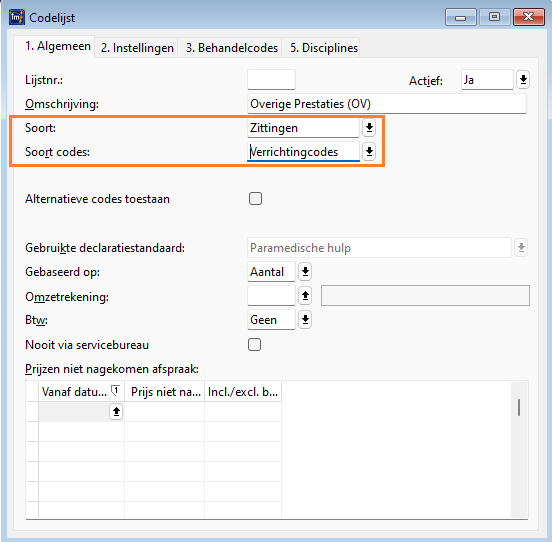Select the 1. Algemeen tab

click(58, 46)
